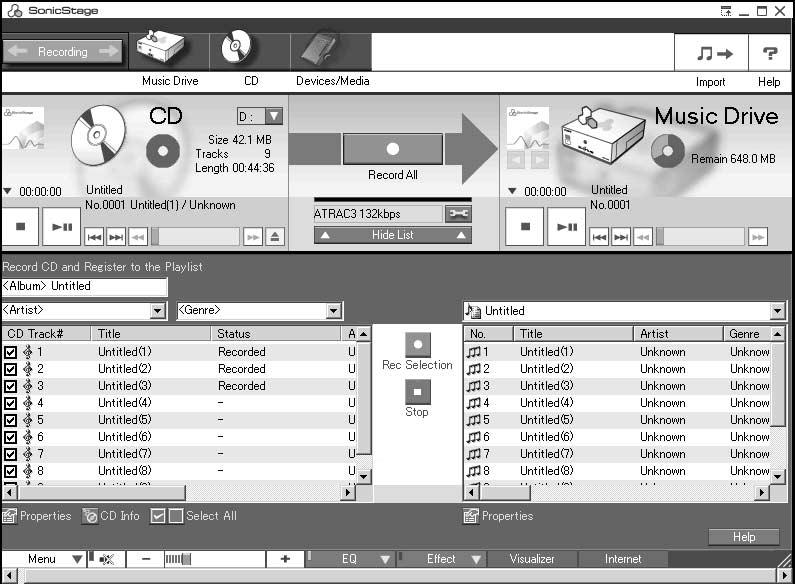Click the Stop recording icon

pyautogui.click(x=418, y=392)
